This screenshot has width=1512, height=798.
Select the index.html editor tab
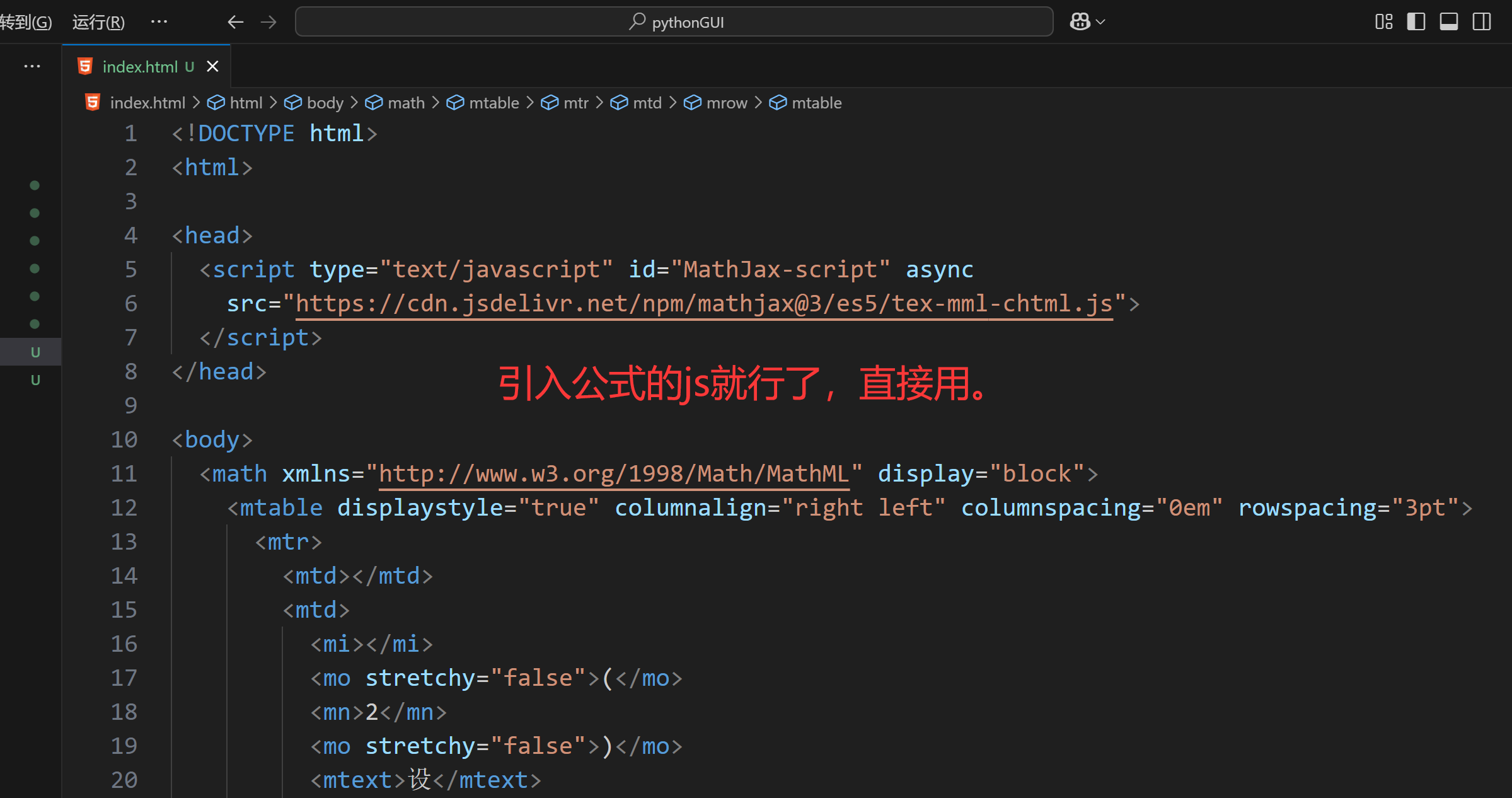pyautogui.click(x=139, y=66)
